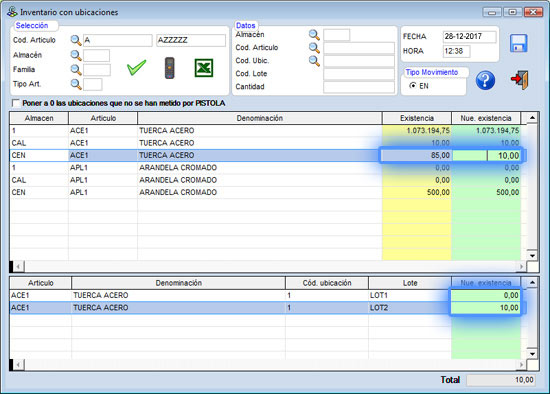
Task: Open lookup for Cod. Articulo in Selección
Action: 76,40
